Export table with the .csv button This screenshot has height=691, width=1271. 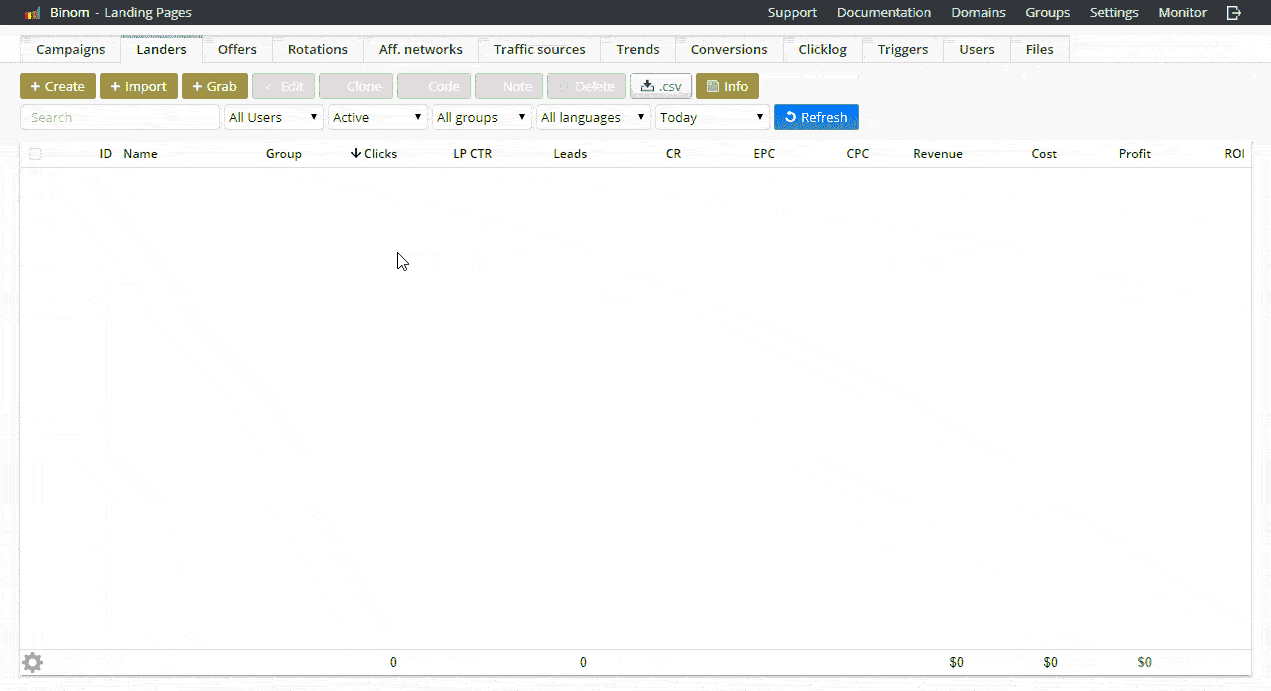click(661, 86)
